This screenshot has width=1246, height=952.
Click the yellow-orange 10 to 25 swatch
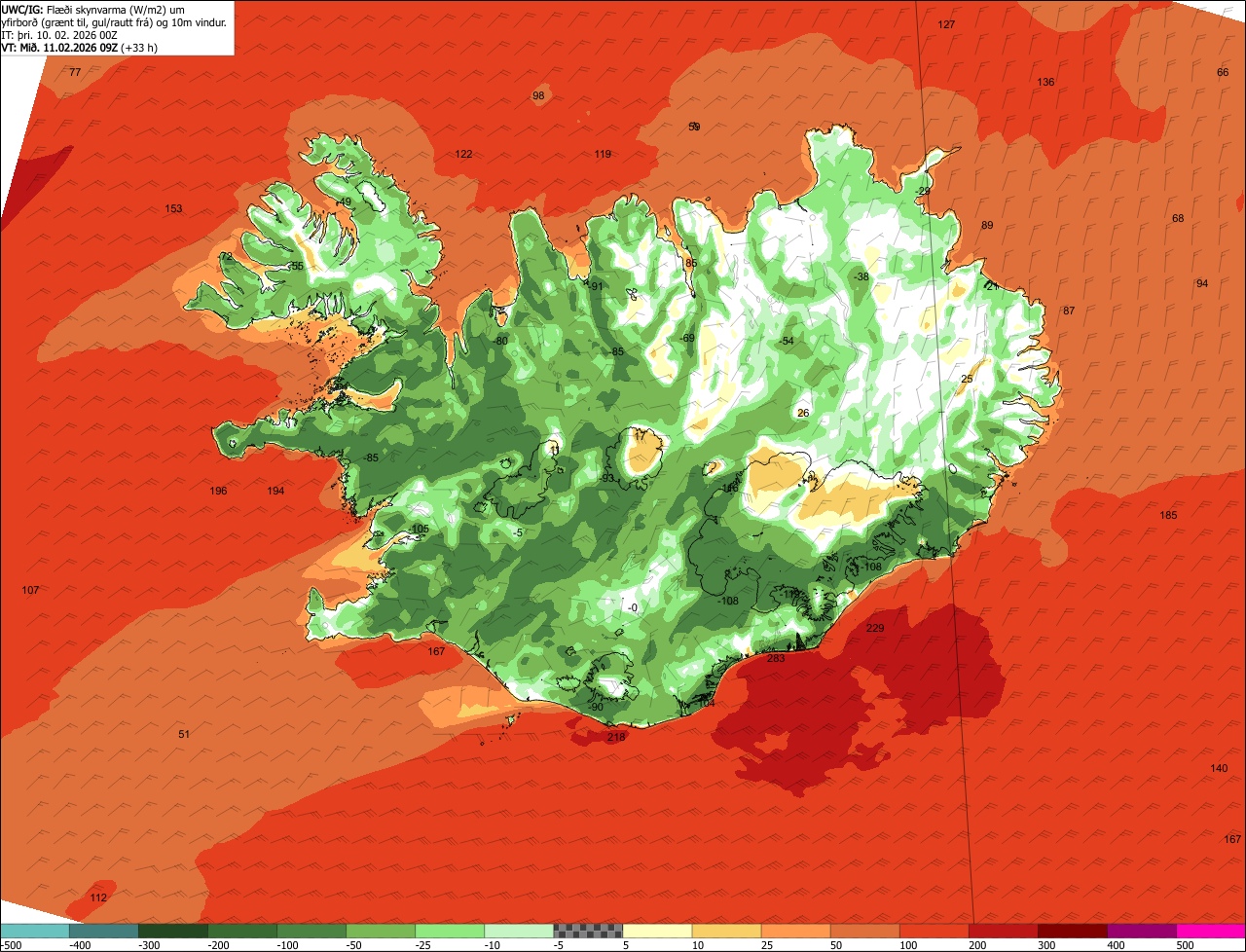pos(726,931)
